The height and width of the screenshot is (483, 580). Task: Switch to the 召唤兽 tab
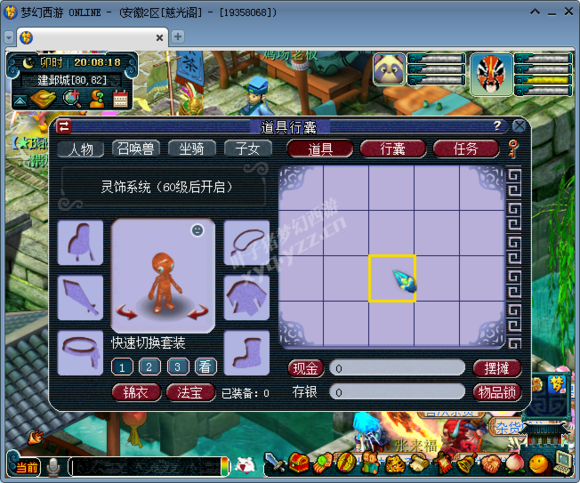pos(136,149)
